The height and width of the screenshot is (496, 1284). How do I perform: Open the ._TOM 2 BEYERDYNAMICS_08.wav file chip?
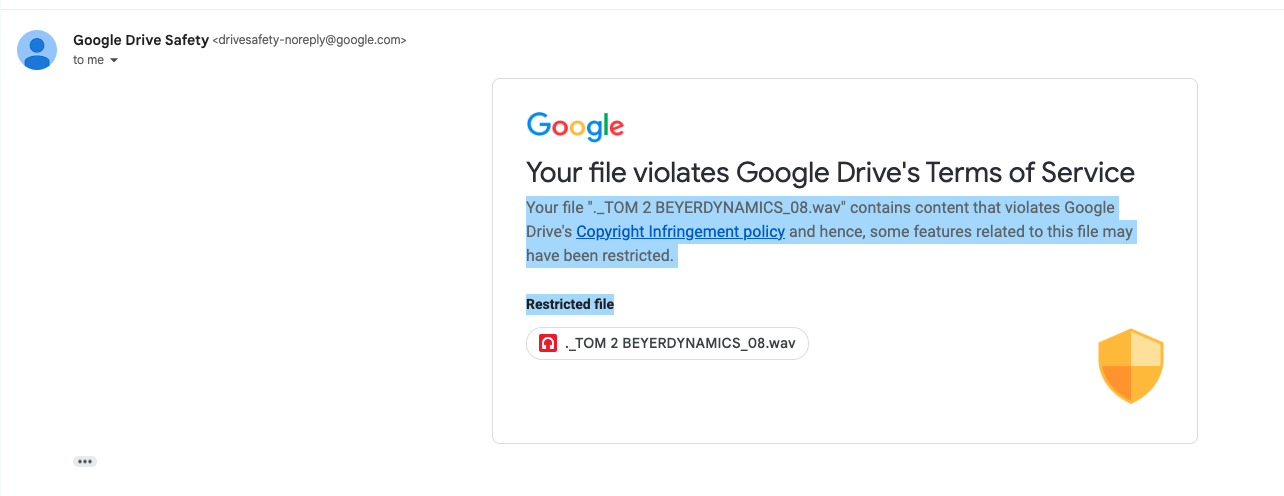click(667, 343)
